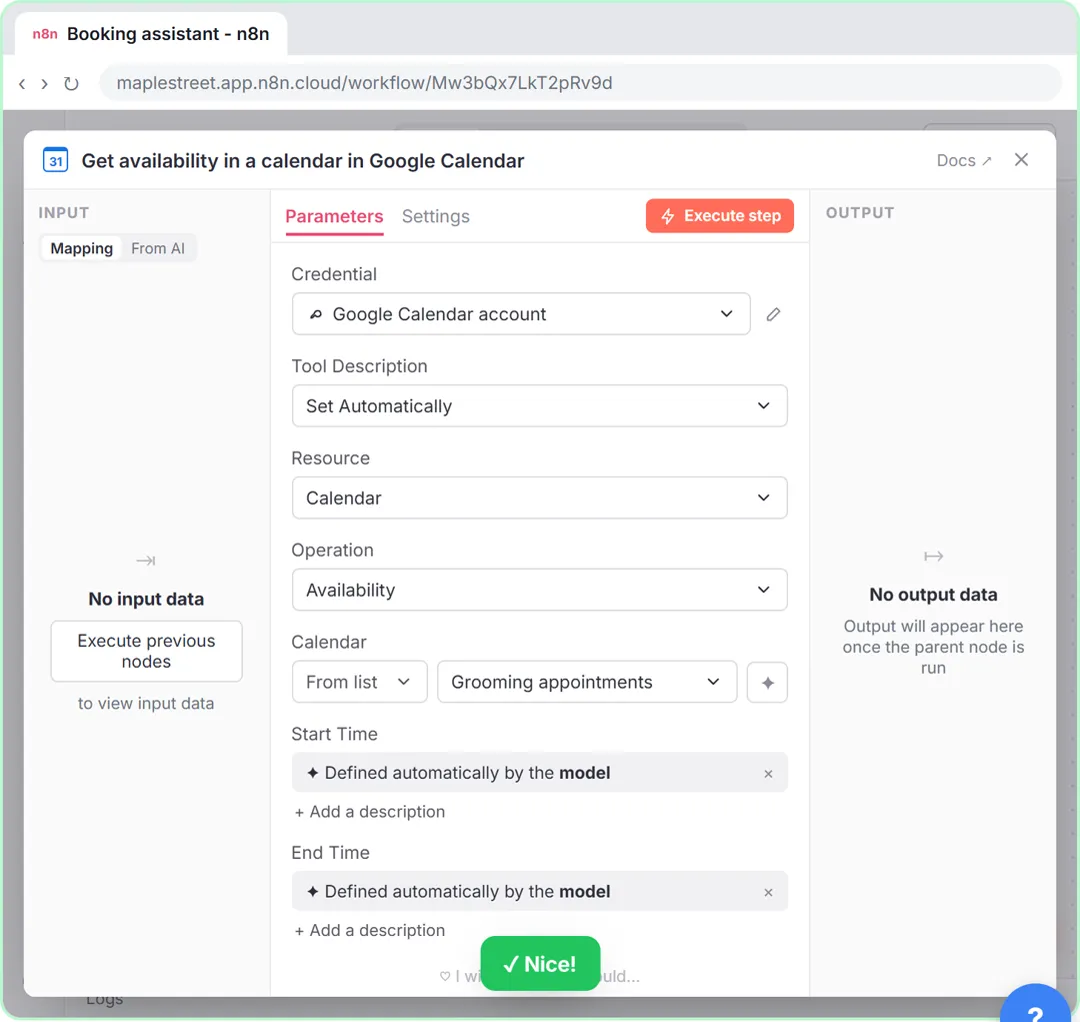This screenshot has width=1080, height=1022.
Task: Click the green Nice! toast
Action: click(540, 963)
